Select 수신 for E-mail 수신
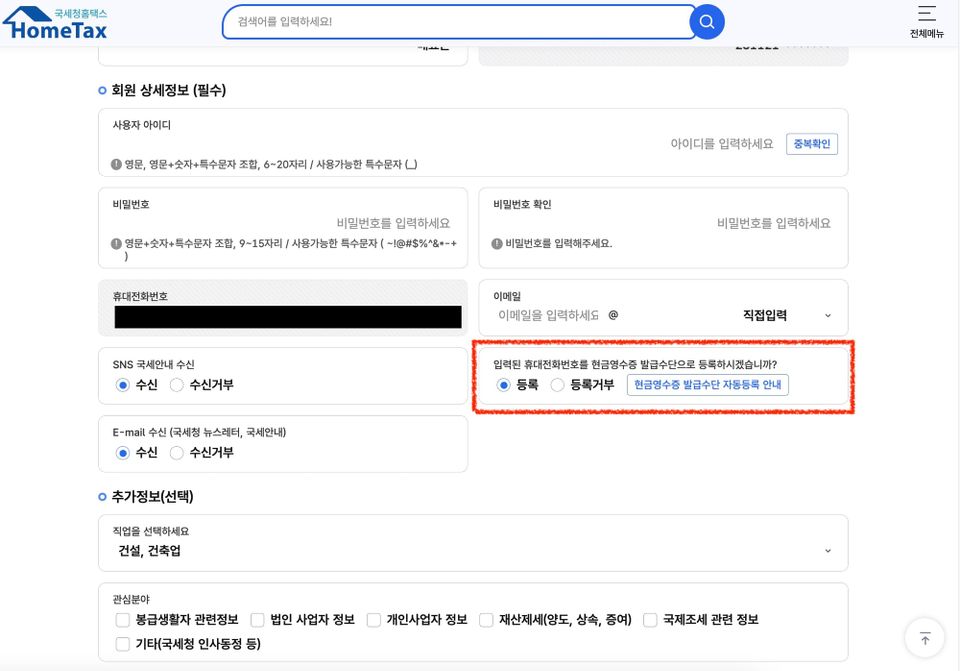Viewport: 960px width, 671px height. coord(123,453)
